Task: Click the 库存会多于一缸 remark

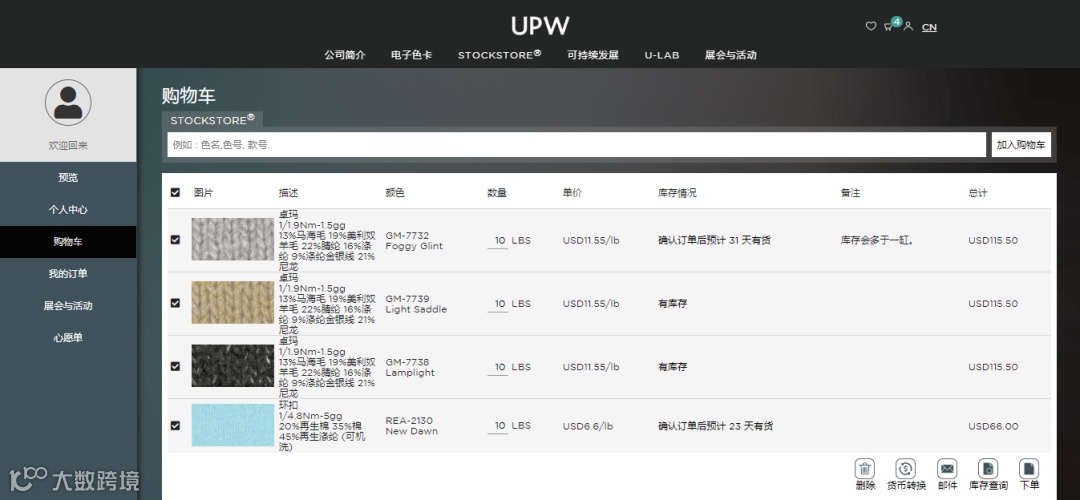Action: [878, 240]
